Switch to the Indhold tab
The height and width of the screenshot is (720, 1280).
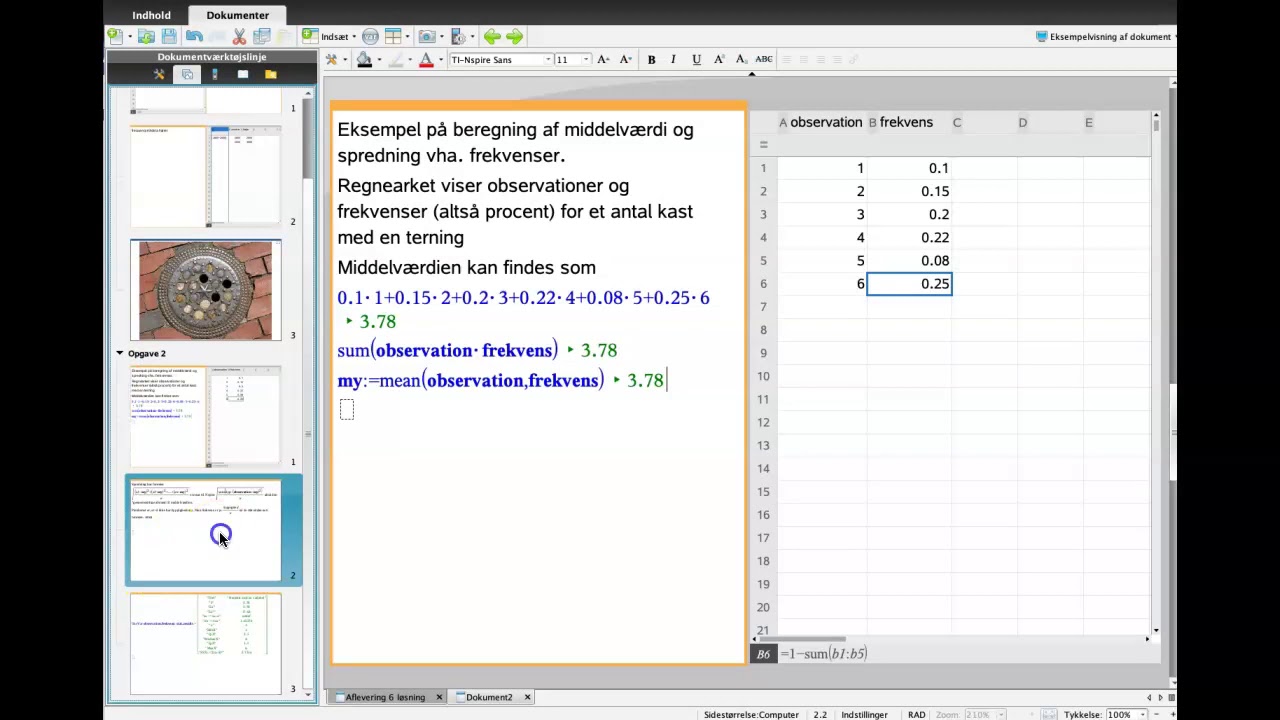152,15
